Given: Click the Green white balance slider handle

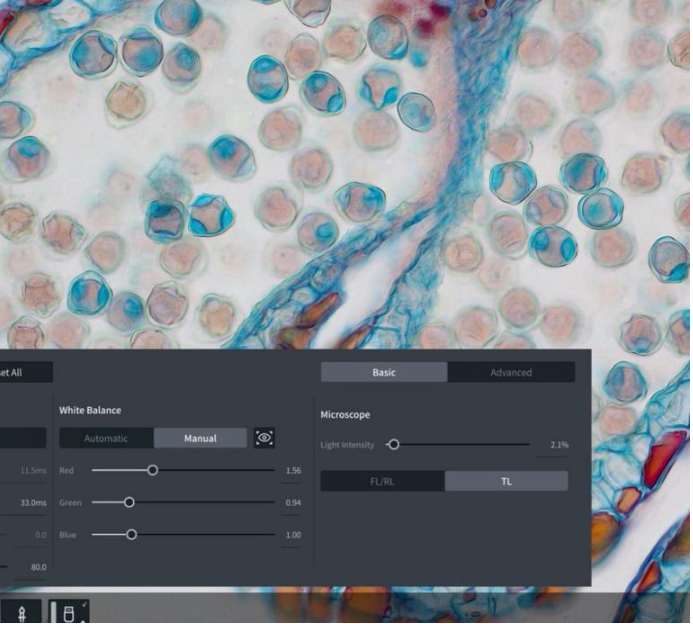Looking at the screenshot, I should 129,502.
